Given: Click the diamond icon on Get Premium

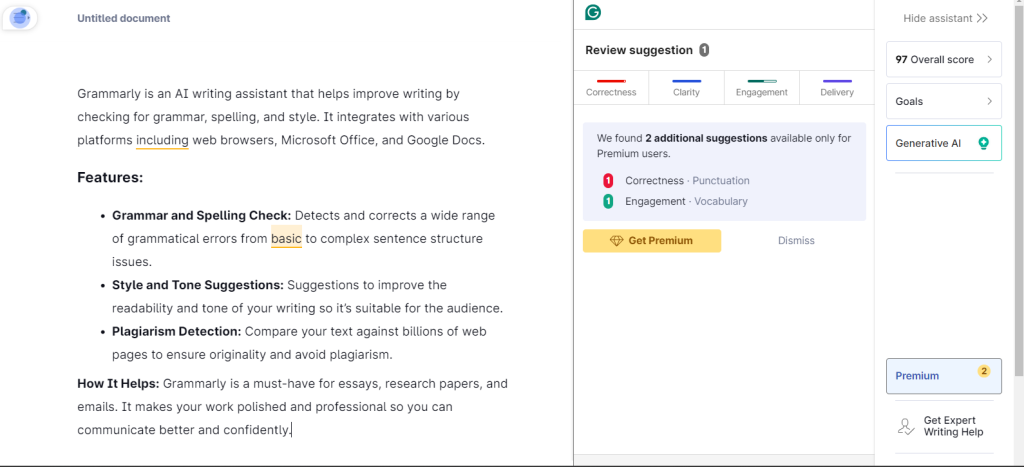Looking at the screenshot, I should 616,241.
